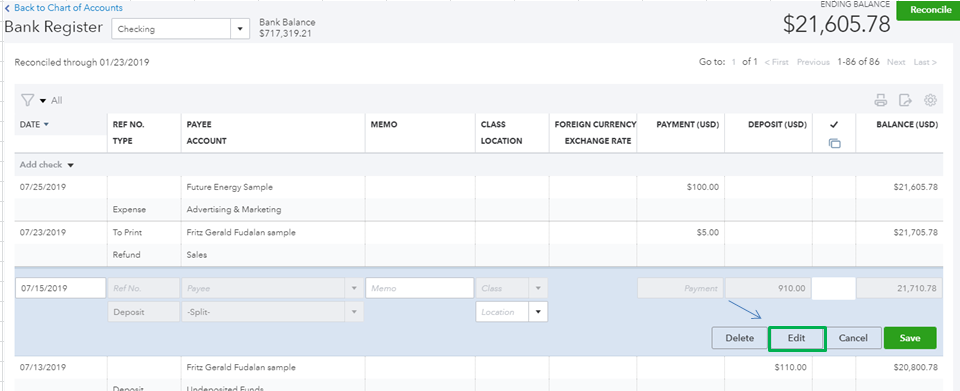The height and width of the screenshot is (391, 960).
Task: Click the funnel filter icon
Action: pyautogui.click(x=28, y=100)
